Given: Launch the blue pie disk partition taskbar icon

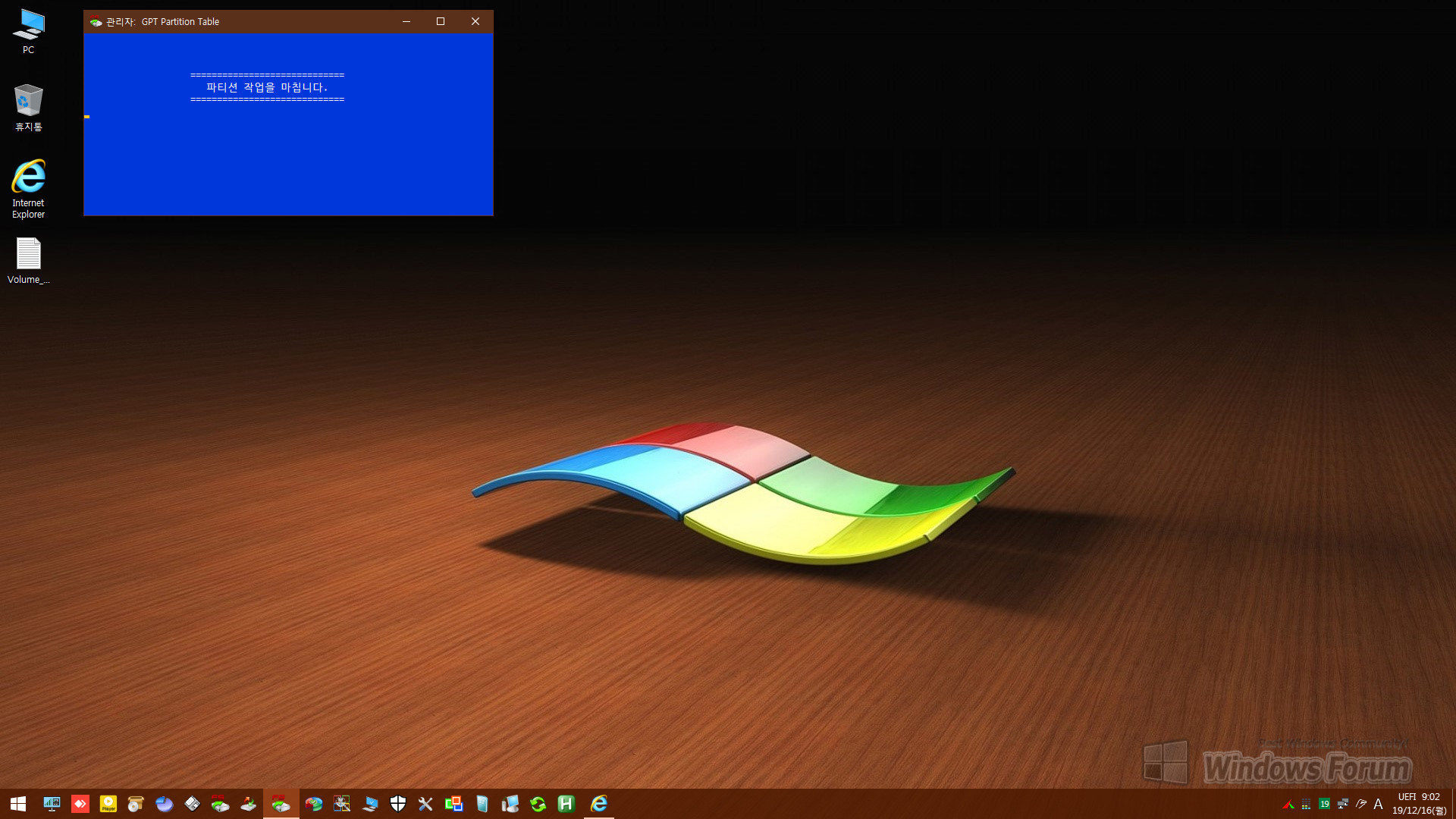Looking at the screenshot, I should click(165, 804).
